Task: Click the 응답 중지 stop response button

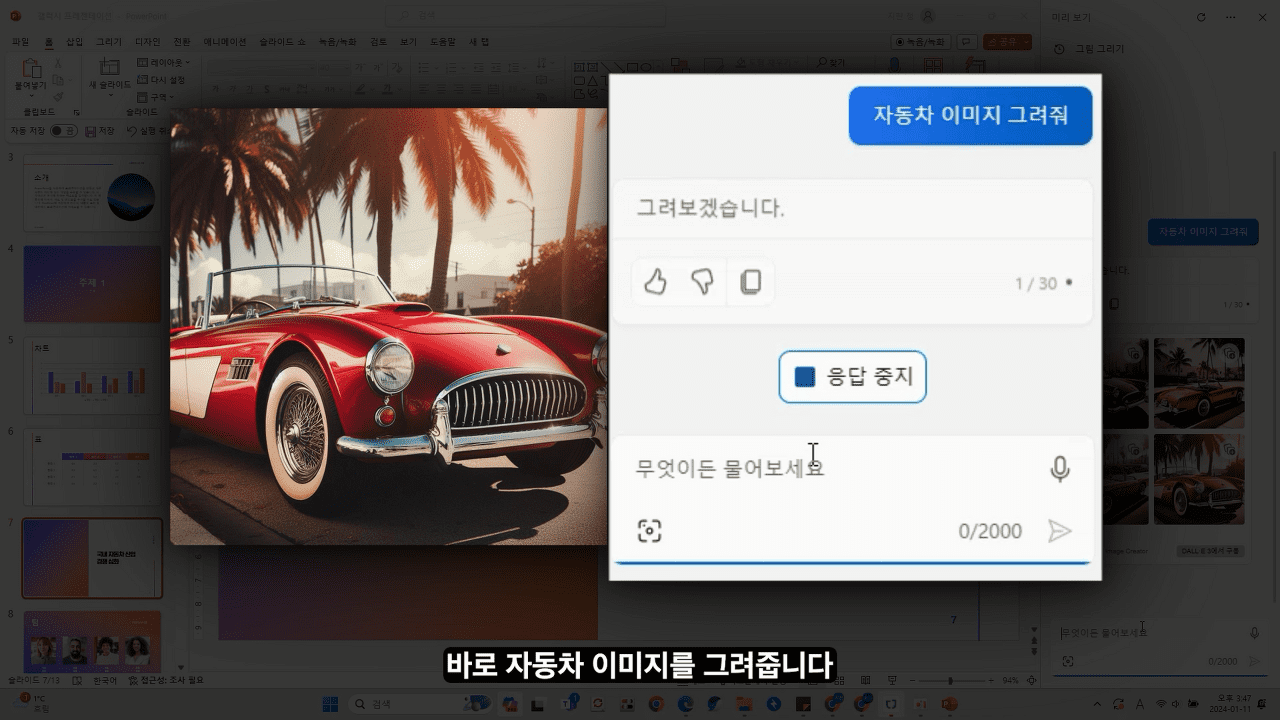Action: (x=852, y=377)
